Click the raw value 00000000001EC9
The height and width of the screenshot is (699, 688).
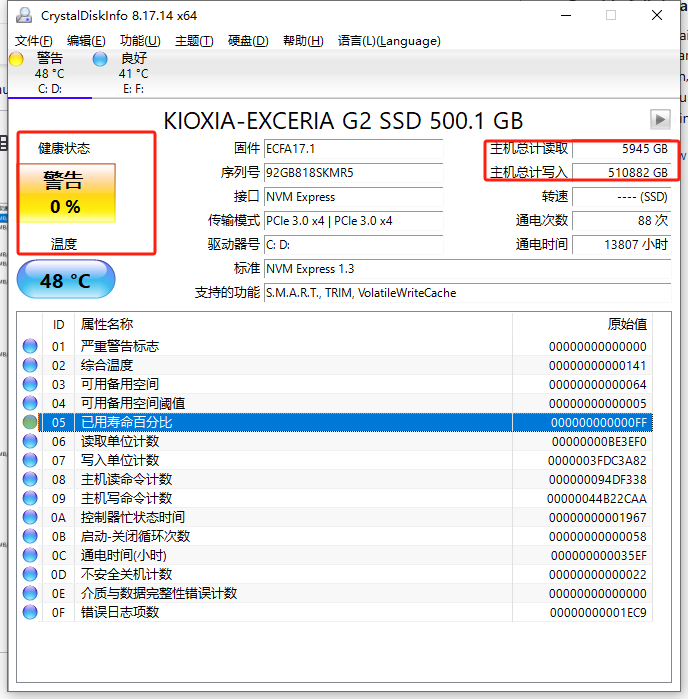coord(598,613)
